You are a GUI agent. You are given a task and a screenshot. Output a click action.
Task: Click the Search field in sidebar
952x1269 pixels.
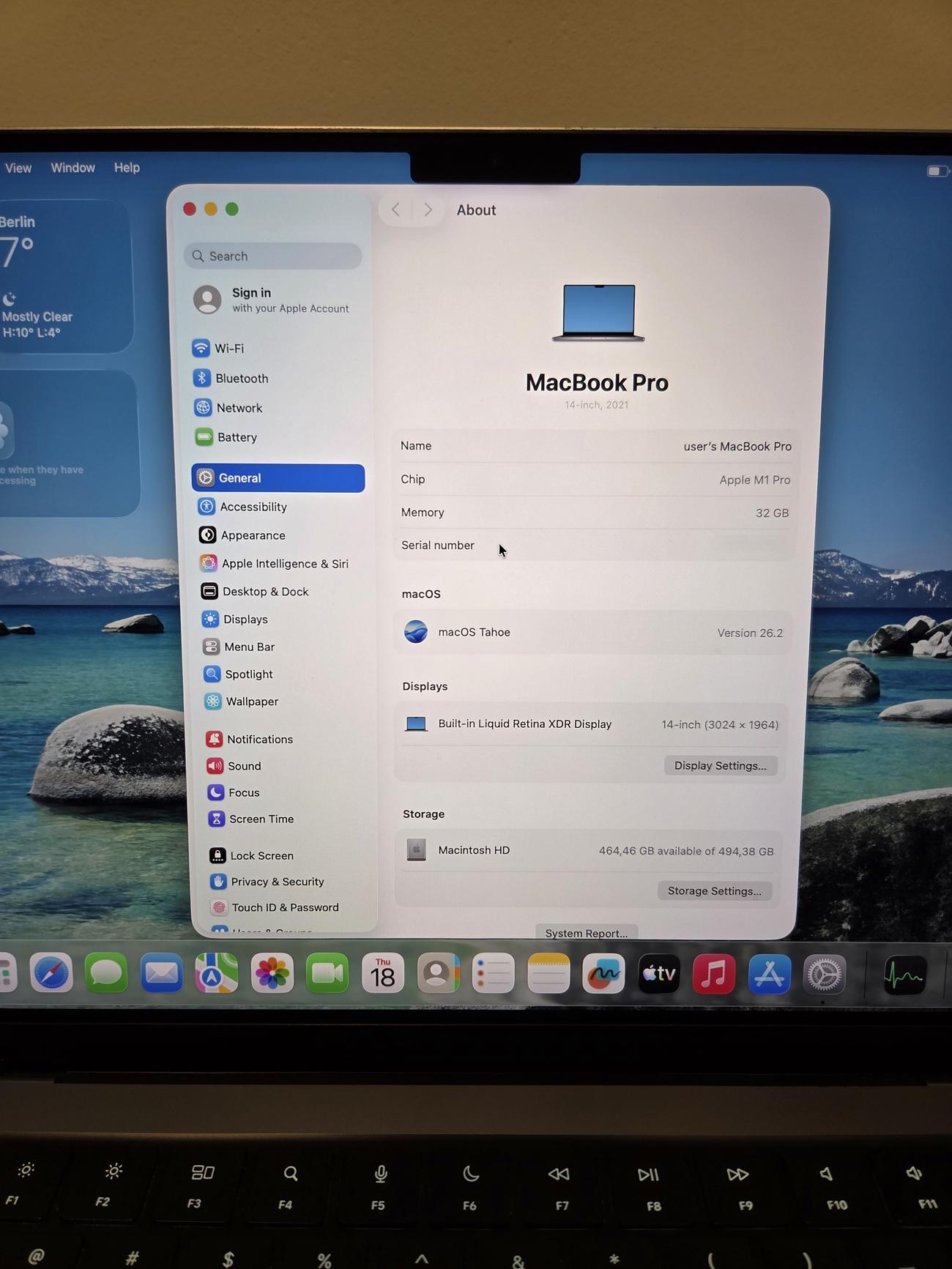[x=272, y=256]
